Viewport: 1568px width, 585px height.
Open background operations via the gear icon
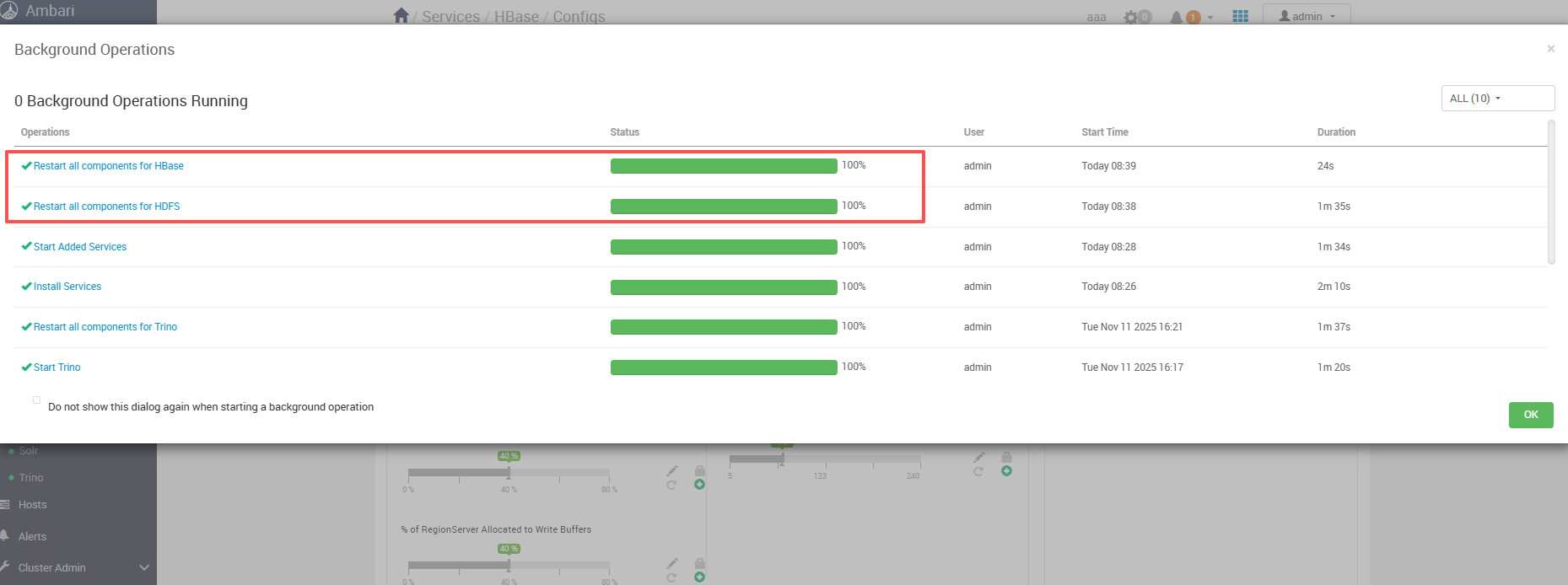pyautogui.click(x=1131, y=17)
